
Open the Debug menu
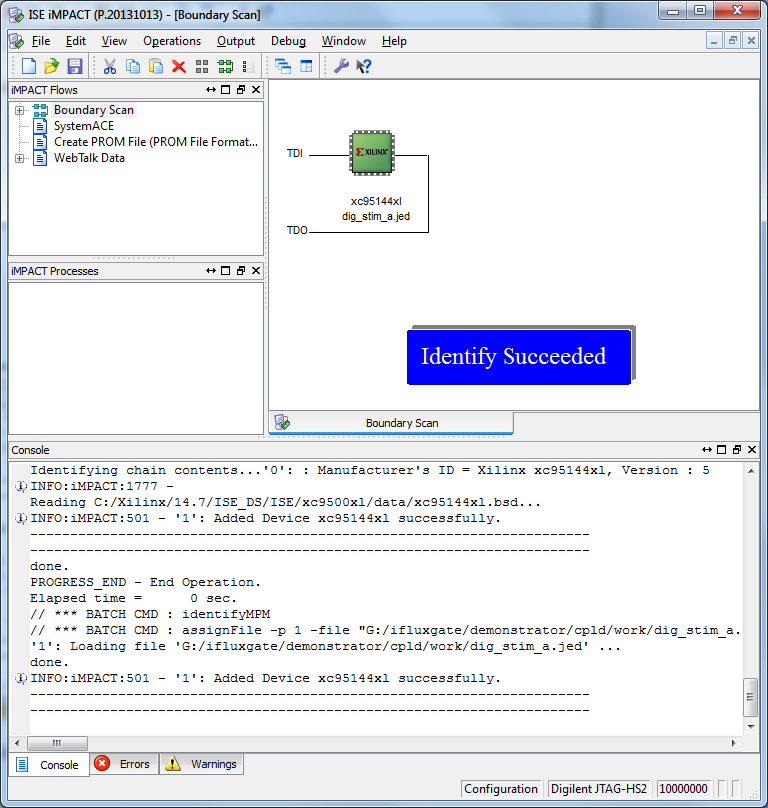[288, 41]
